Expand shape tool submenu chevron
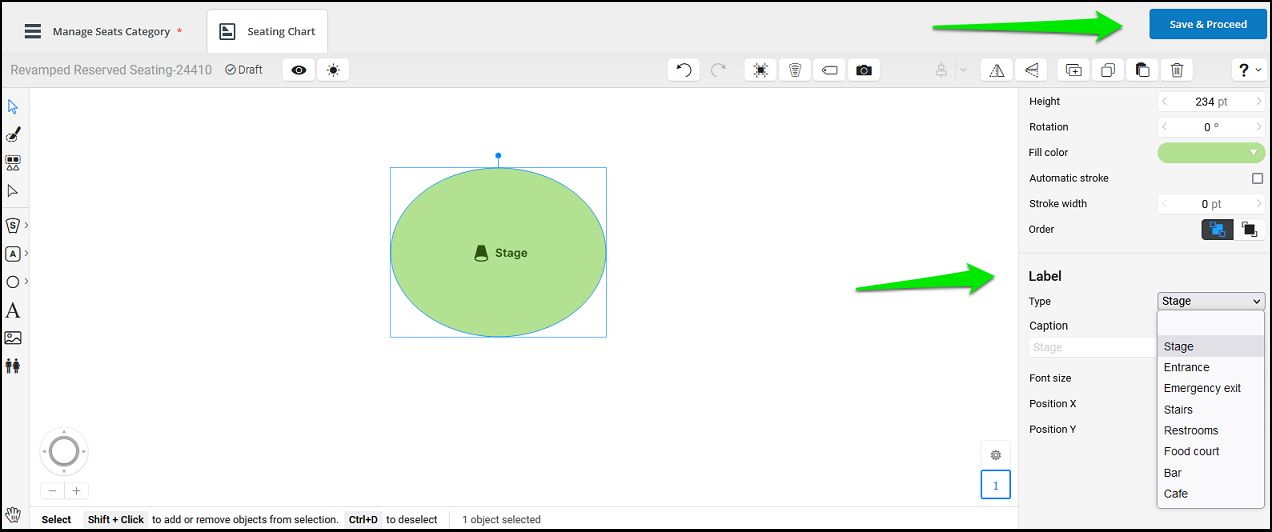The width and height of the screenshot is (1272, 532). point(26,282)
